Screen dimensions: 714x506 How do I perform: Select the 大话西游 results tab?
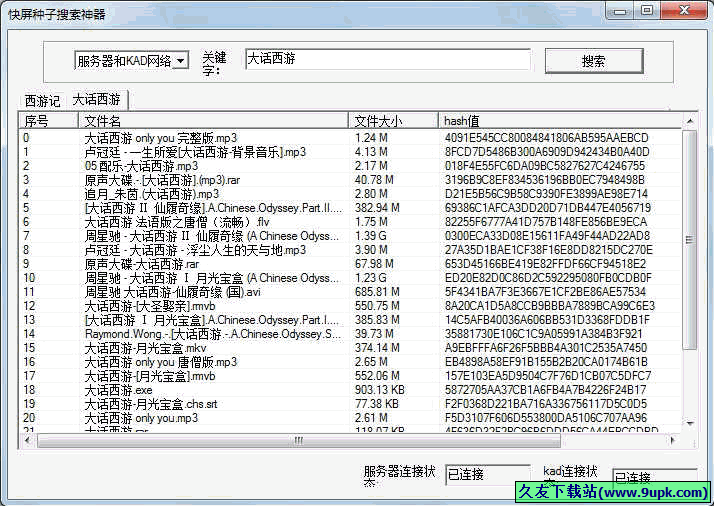(x=97, y=99)
